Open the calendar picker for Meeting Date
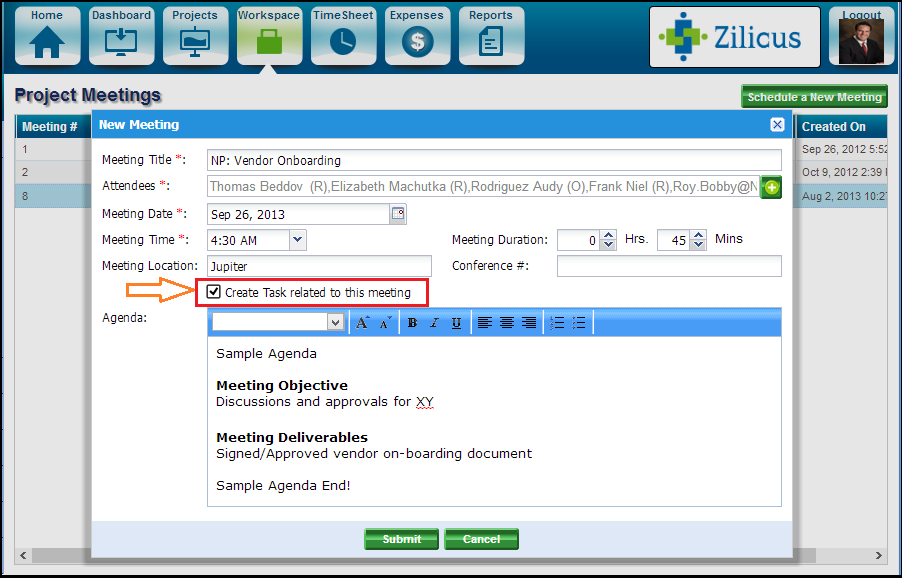 [398, 213]
